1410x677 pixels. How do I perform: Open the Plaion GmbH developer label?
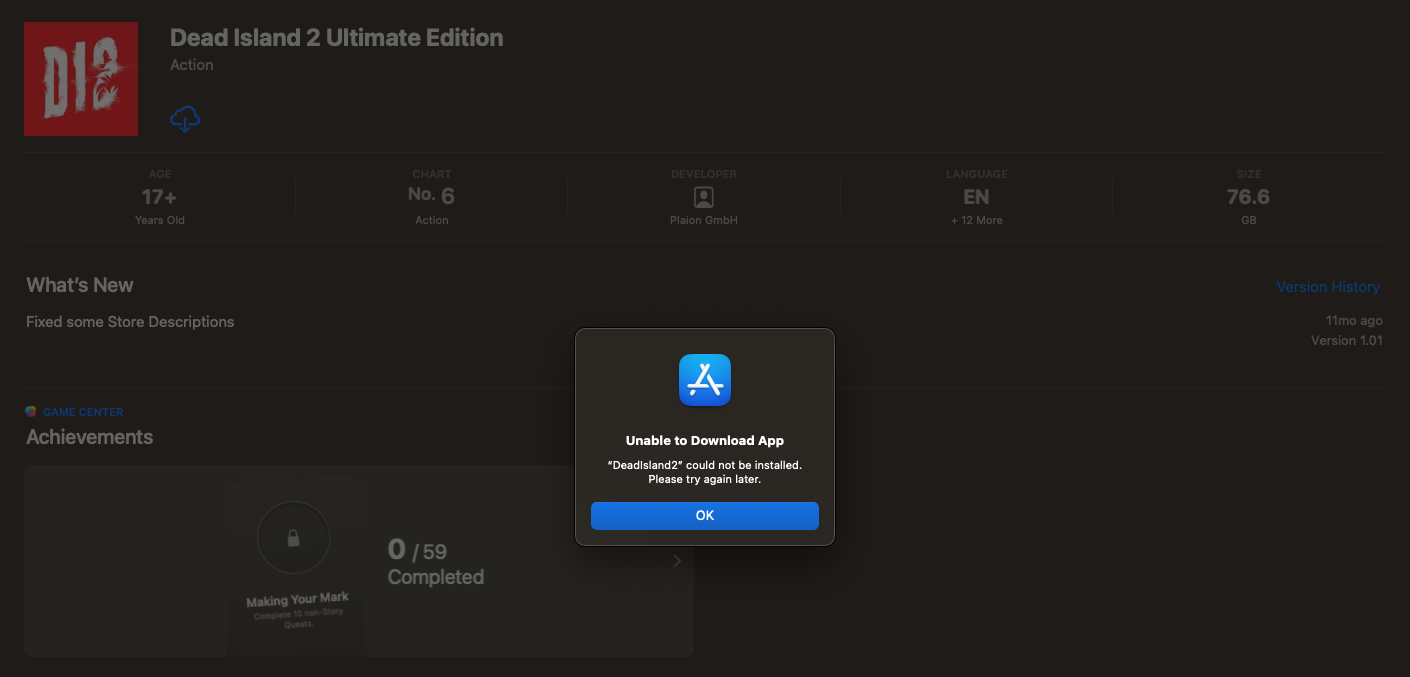point(704,220)
